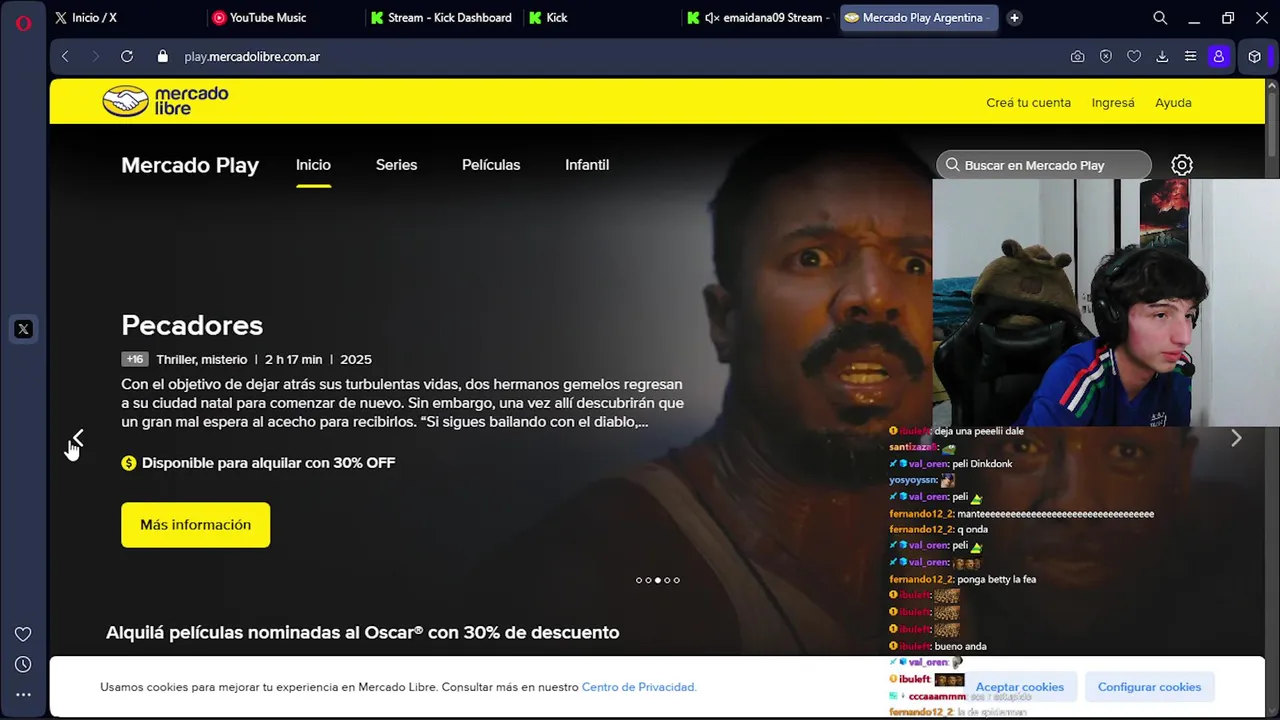The image size is (1280, 720).
Task: Open the purple profile account icon
Action: pyautogui.click(x=1218, y=57)
